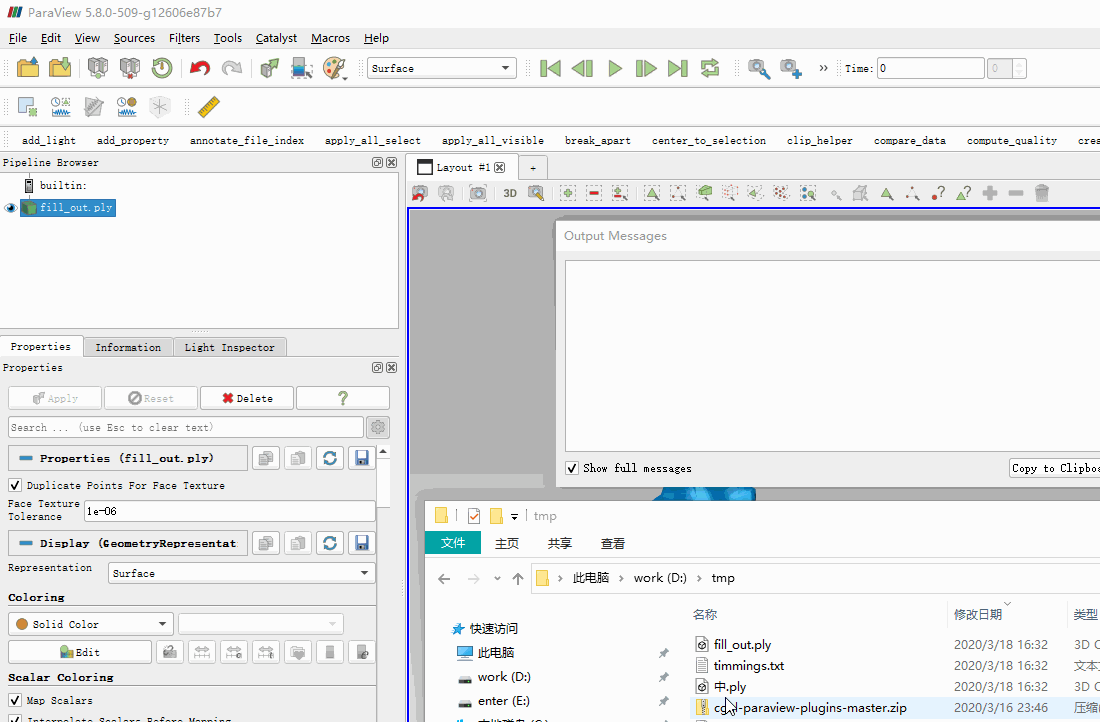Screen dimensions: 1100x722
Task: Select 中.ply file in Explorer
Action: 730,686
